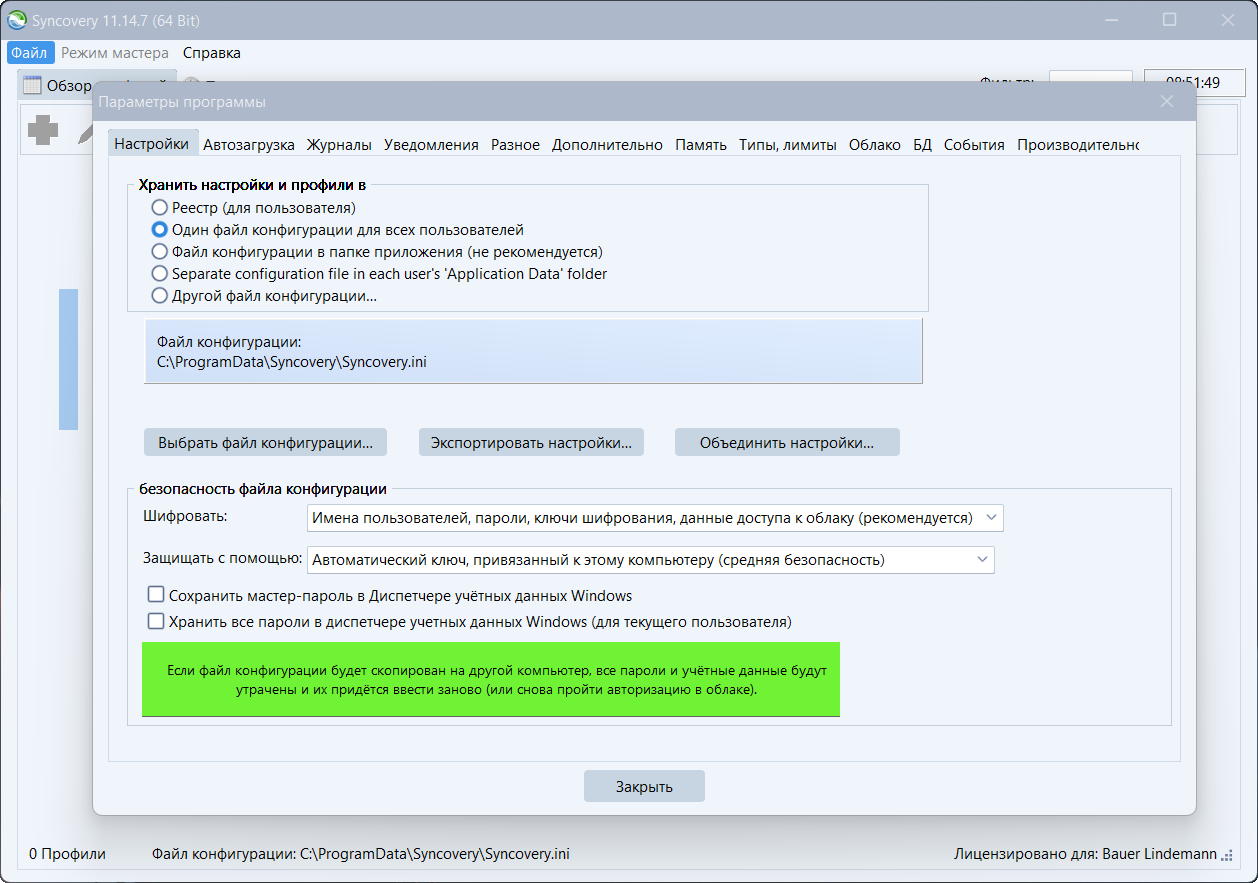Switch to the БД tab
Screen dimensions: 1258x883
tap(922, 145)
